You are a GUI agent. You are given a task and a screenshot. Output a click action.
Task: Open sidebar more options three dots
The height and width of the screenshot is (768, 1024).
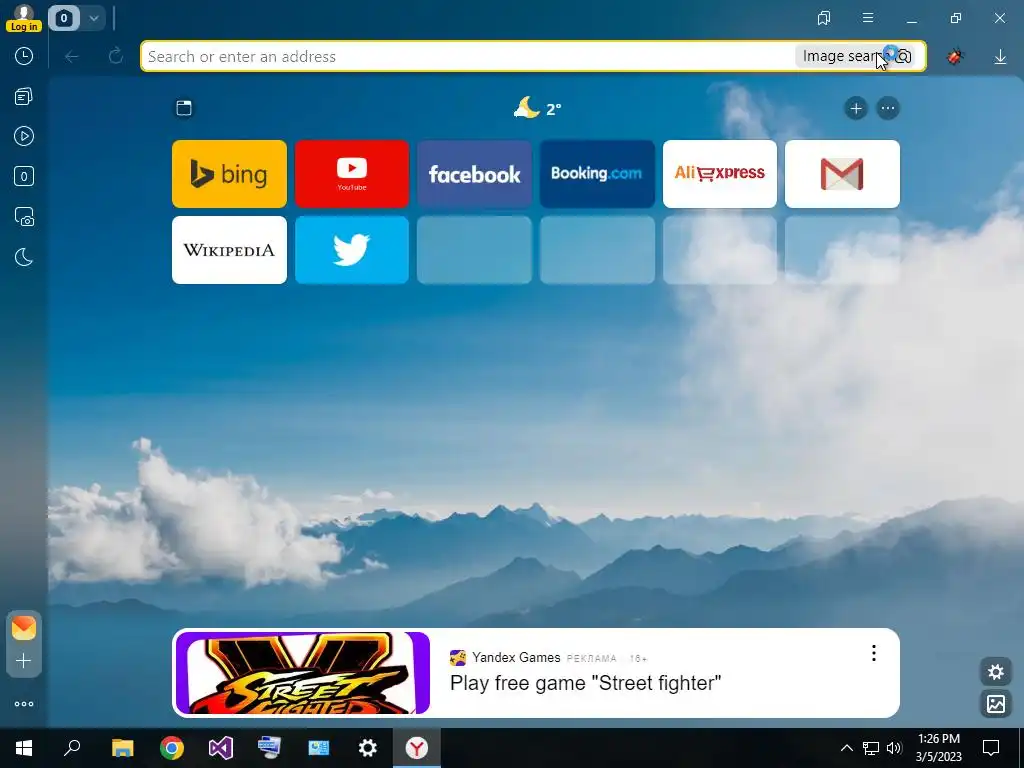[24, 704]
